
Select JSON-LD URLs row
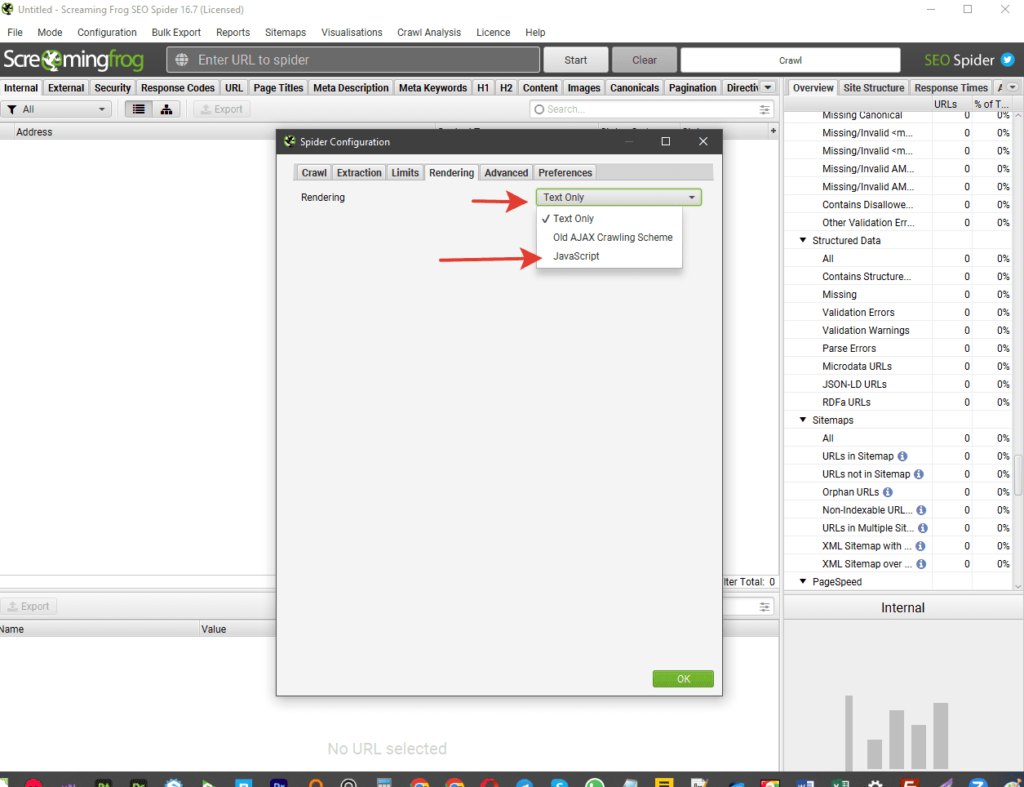898,384
